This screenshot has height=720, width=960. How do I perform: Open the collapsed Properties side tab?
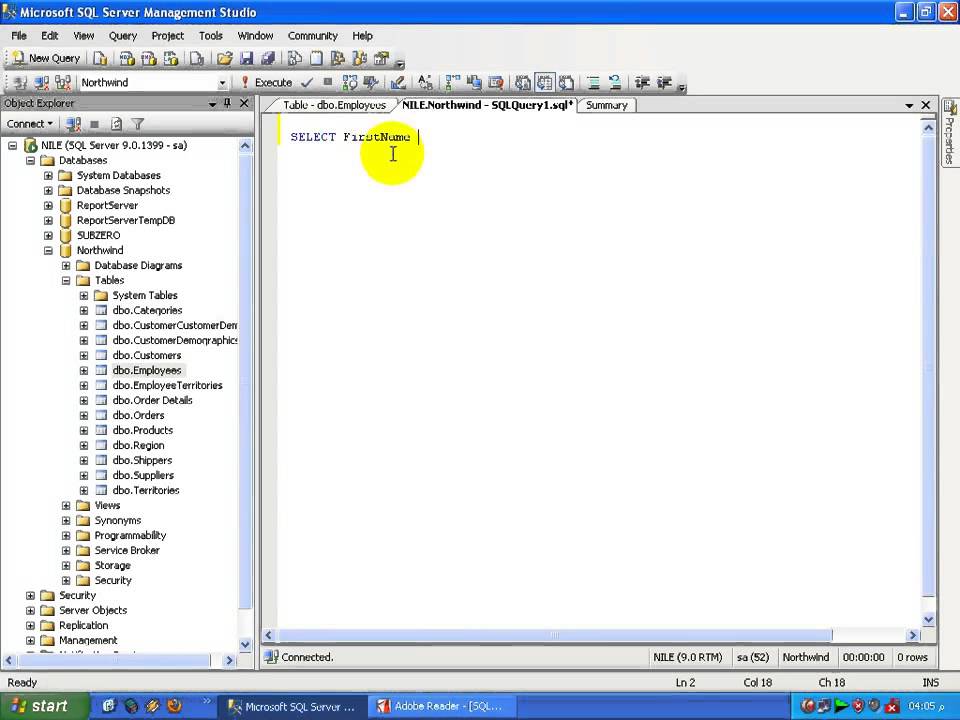(950, 132)
